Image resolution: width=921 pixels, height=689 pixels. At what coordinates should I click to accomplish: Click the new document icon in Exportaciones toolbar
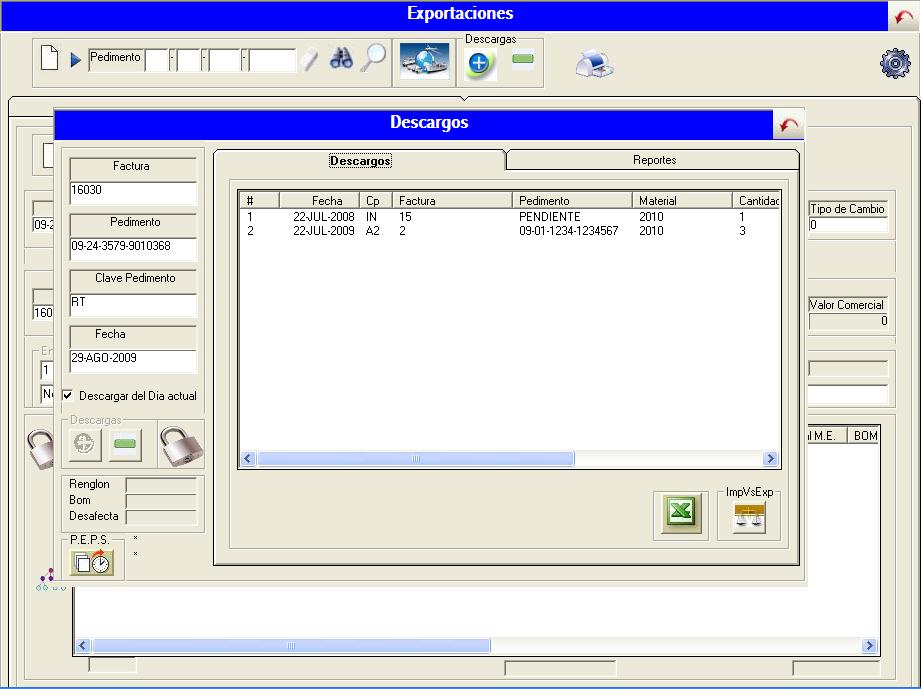point(49,58)
